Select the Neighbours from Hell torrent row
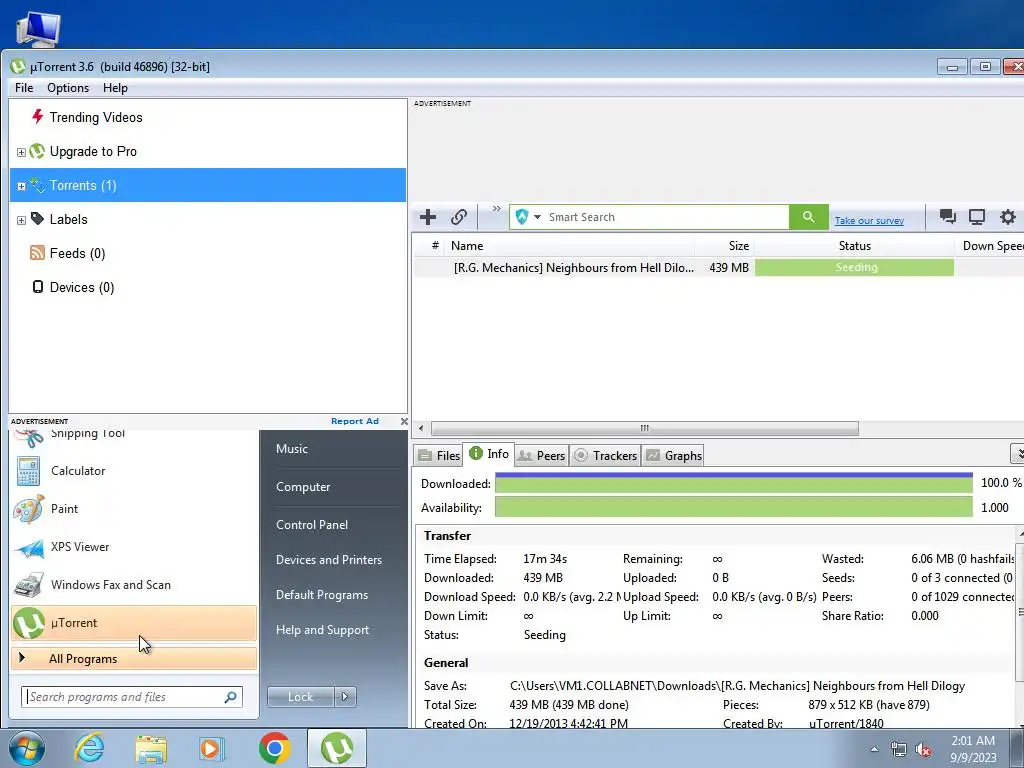This screenshot has width=1024, height=768. 718,267
